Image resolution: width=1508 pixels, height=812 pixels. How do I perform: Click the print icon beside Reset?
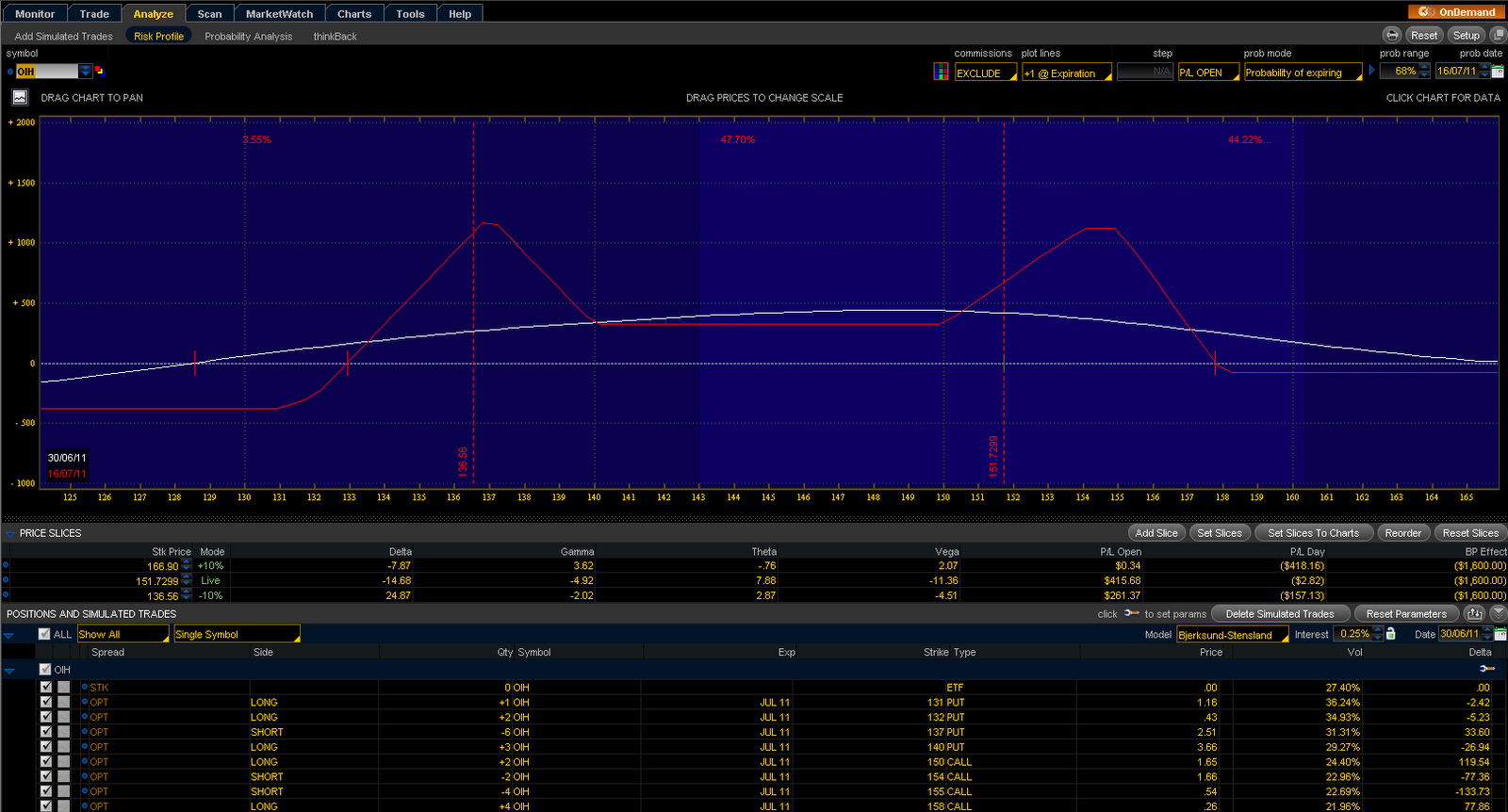pyautogui.click(x=1392, y=35)
